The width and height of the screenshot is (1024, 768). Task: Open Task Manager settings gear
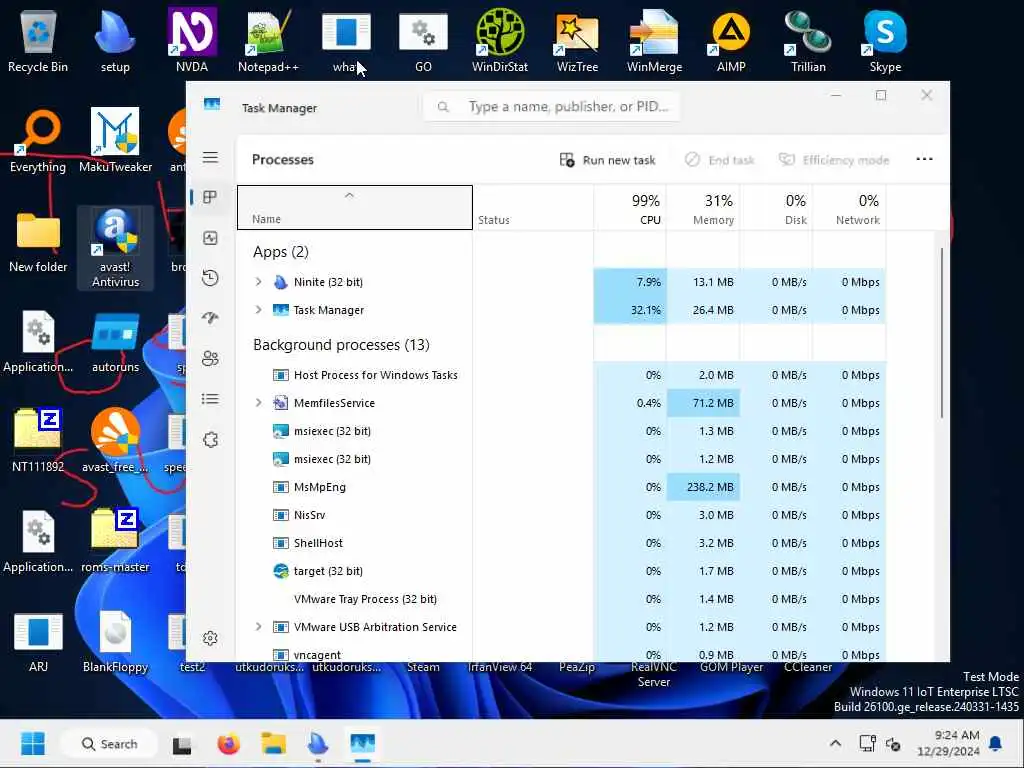click(210, 638)
